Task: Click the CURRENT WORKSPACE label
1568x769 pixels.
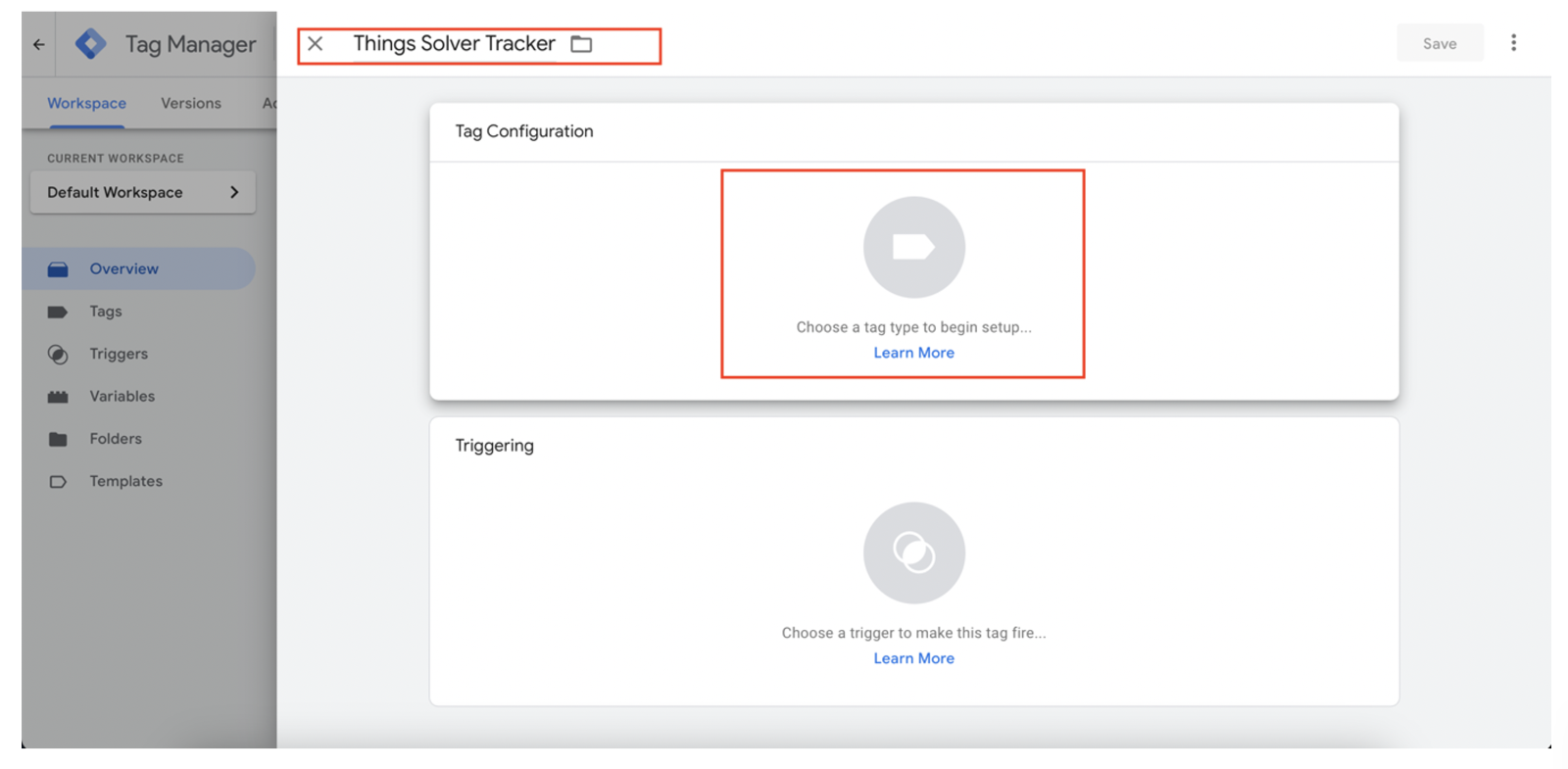Action: click(116, 158)
